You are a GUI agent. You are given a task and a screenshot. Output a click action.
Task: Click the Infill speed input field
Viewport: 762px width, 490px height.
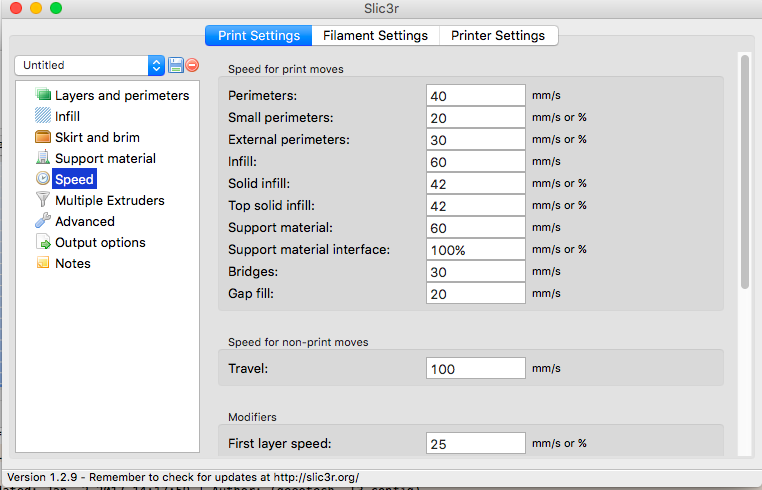coord(476,161)
